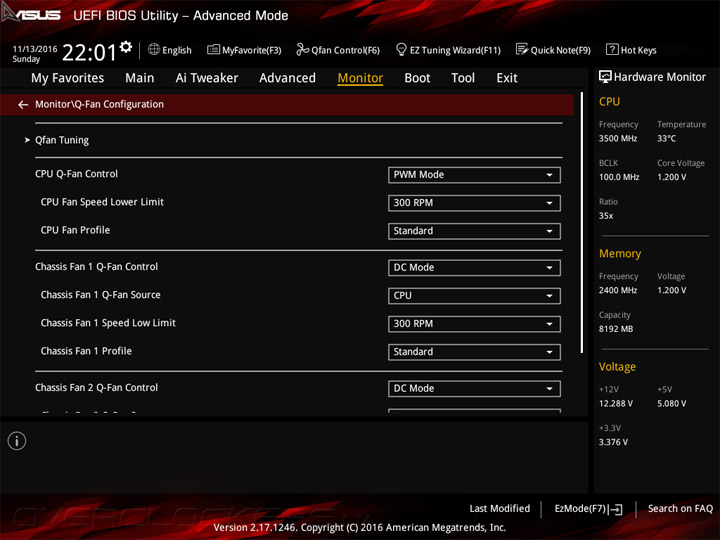The width and height of the screenshot is (720, 540).
Task: Switch to the Main tab
Action: (140, 78)
